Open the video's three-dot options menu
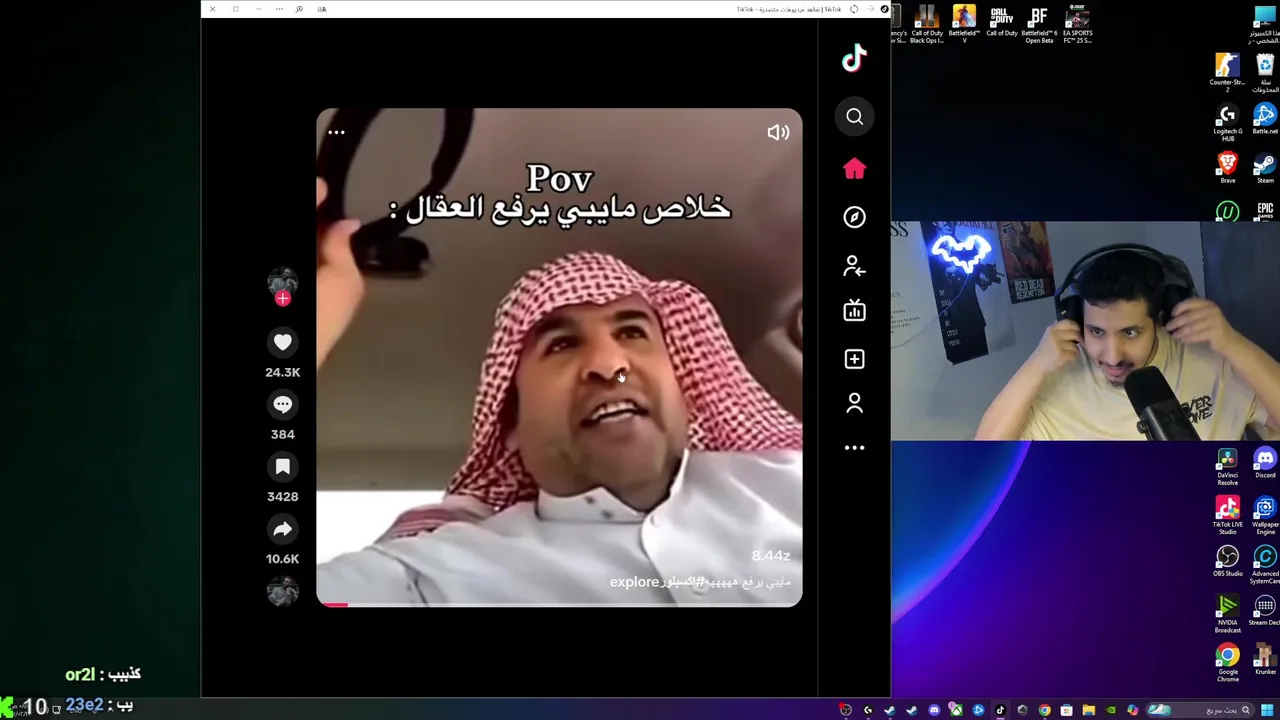The height and width of the screenshot is (720, 1280). pos(336,132)
